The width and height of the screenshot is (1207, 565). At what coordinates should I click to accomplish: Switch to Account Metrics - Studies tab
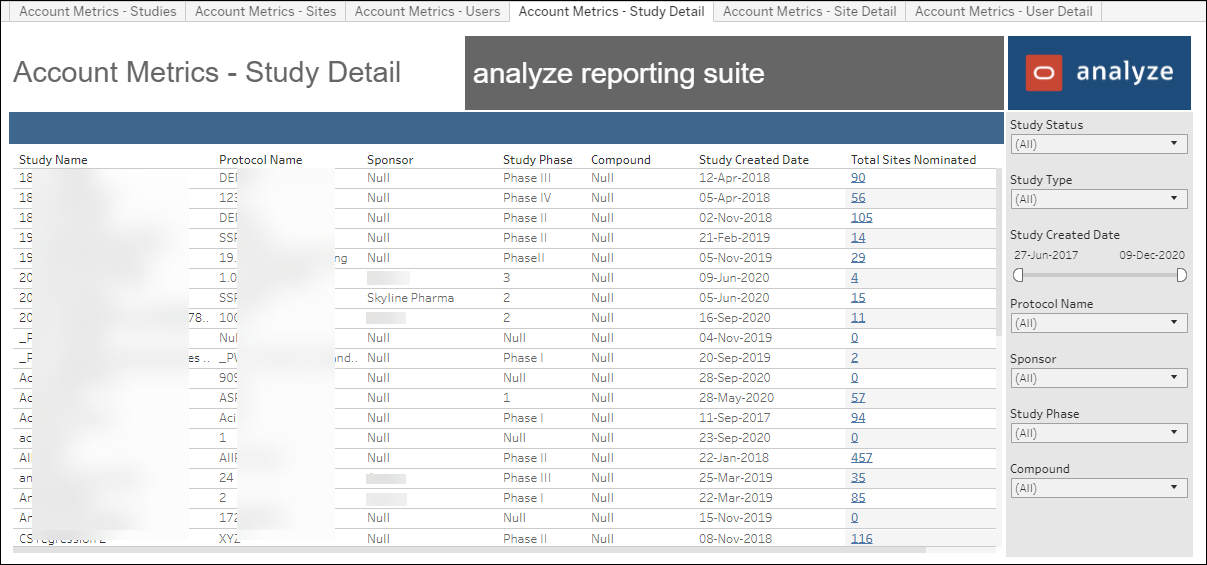pos(98,12)
